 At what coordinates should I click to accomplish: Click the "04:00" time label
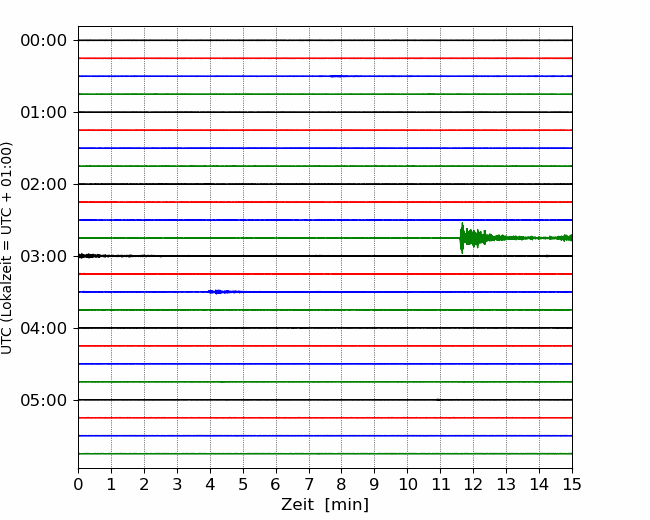[43, 328]
